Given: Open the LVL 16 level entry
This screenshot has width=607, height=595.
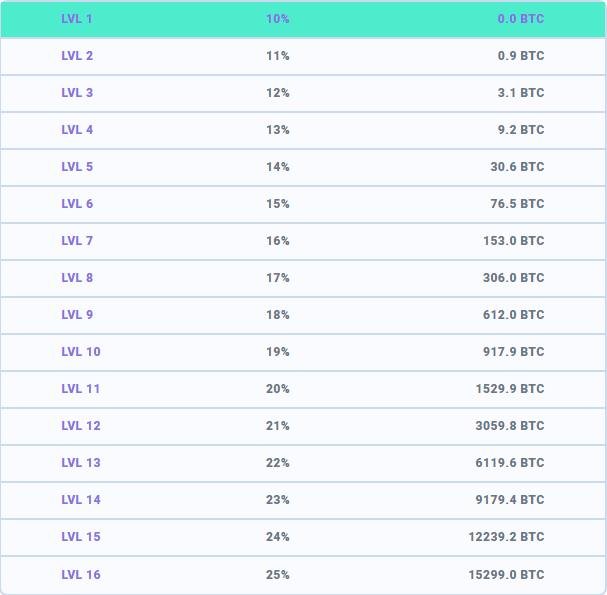Looking at the screenshot, I should coord(303,575).
